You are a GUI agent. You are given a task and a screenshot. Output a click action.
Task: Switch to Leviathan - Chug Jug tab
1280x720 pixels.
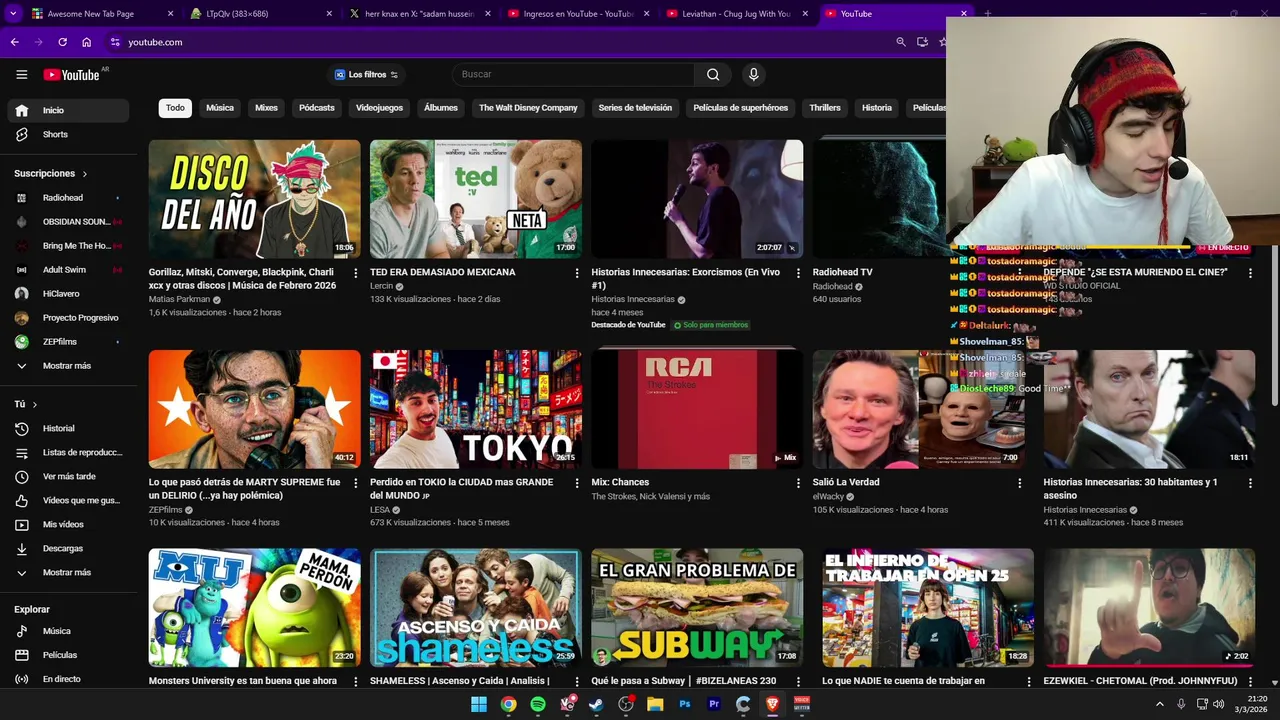coord(738,14)
